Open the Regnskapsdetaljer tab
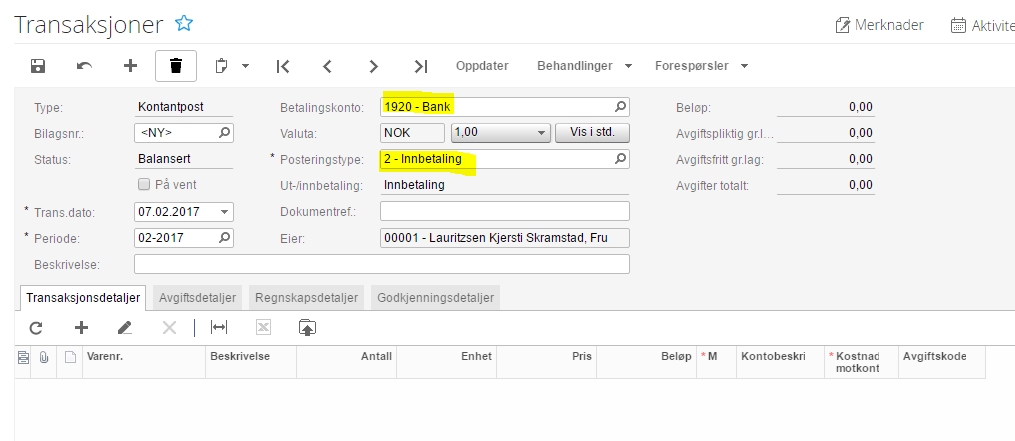Screen dimensions: 1015x441 (306, 297)
